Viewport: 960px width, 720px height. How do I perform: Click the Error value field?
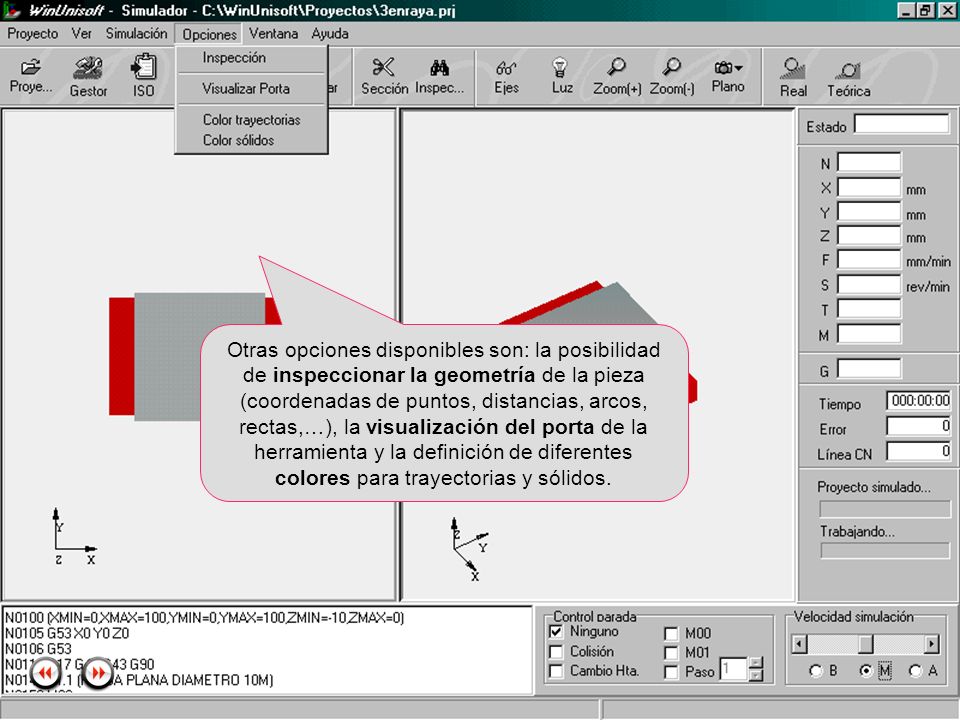point(918,426)
